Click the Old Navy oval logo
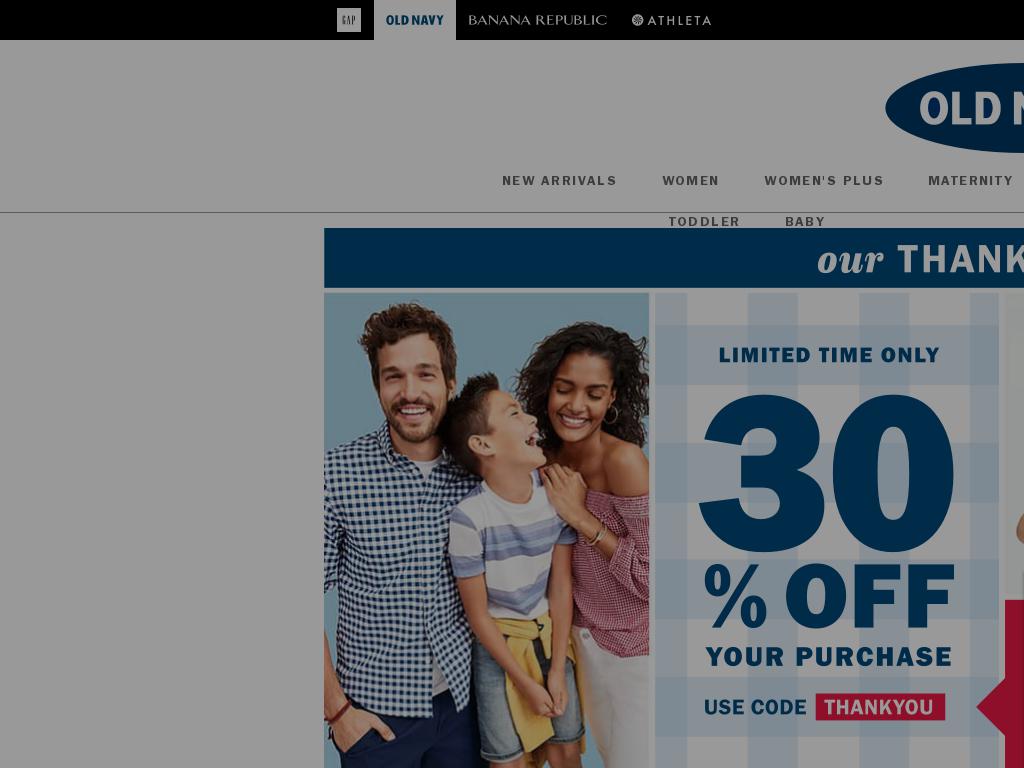 click(955, 108)
